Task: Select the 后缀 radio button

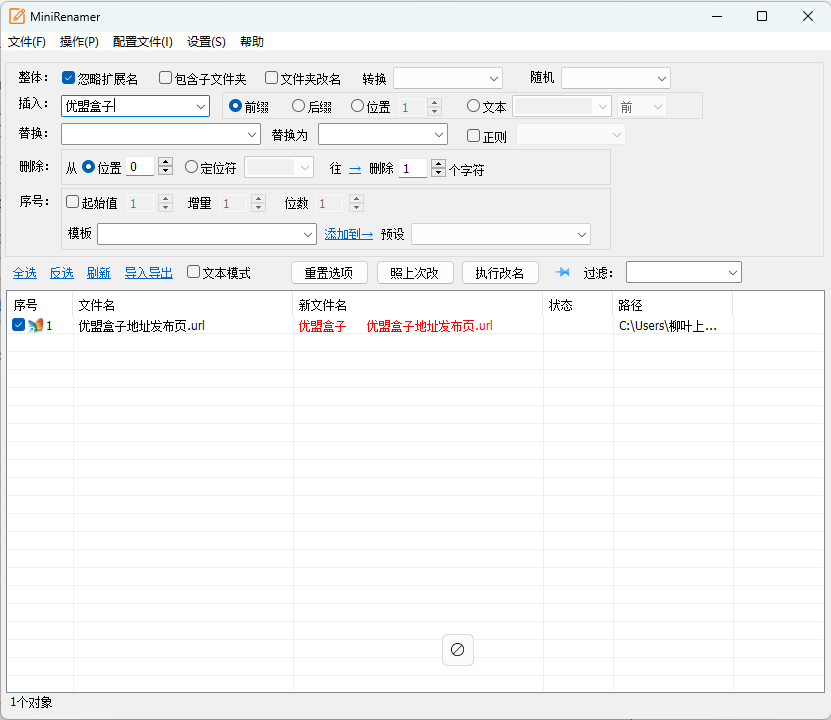Action: point(298,106)
